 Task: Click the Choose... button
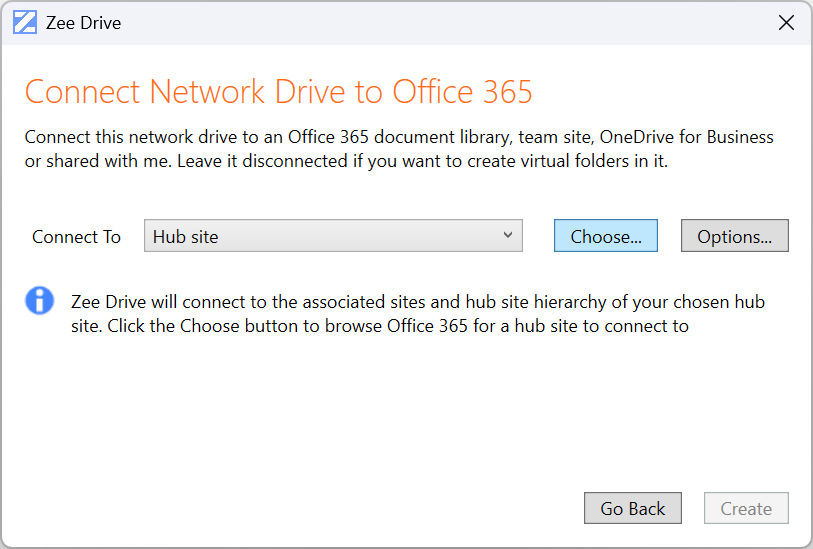606,237
